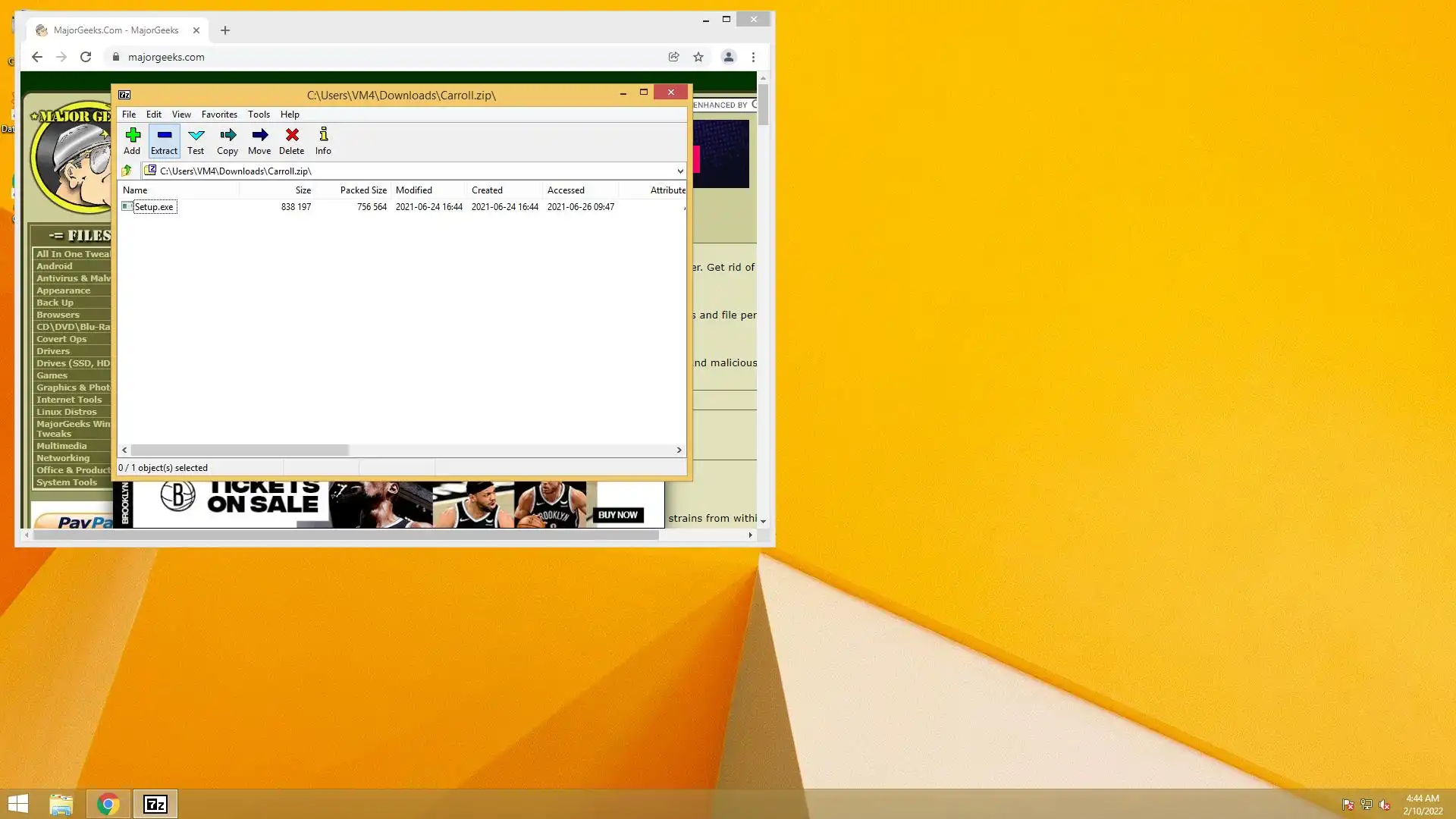Go up one folder level icon
1456x819 pixels.
click(127, 171)
